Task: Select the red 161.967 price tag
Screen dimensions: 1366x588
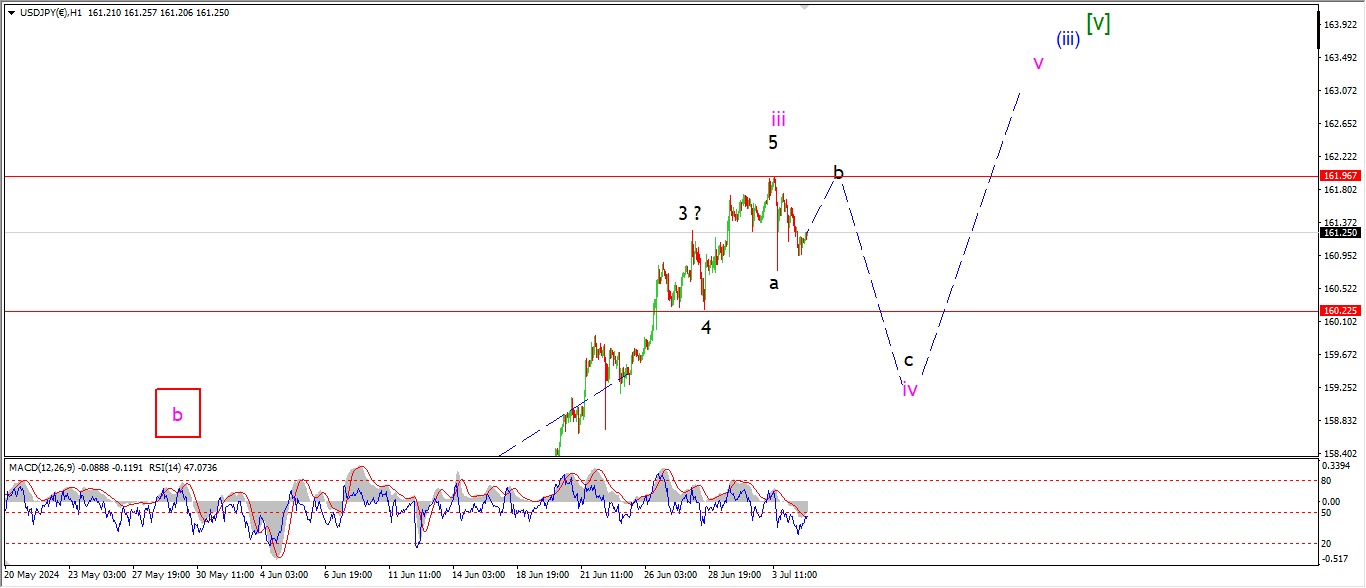Action: click(1338, 176)
